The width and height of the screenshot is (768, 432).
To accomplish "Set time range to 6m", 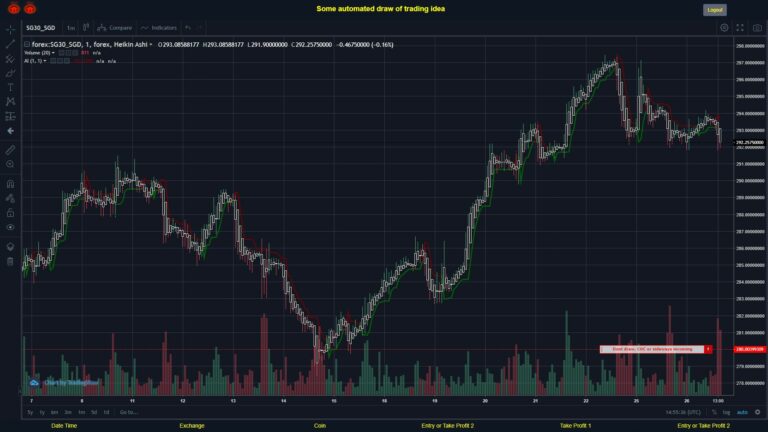I will click(x=54, y=412).
